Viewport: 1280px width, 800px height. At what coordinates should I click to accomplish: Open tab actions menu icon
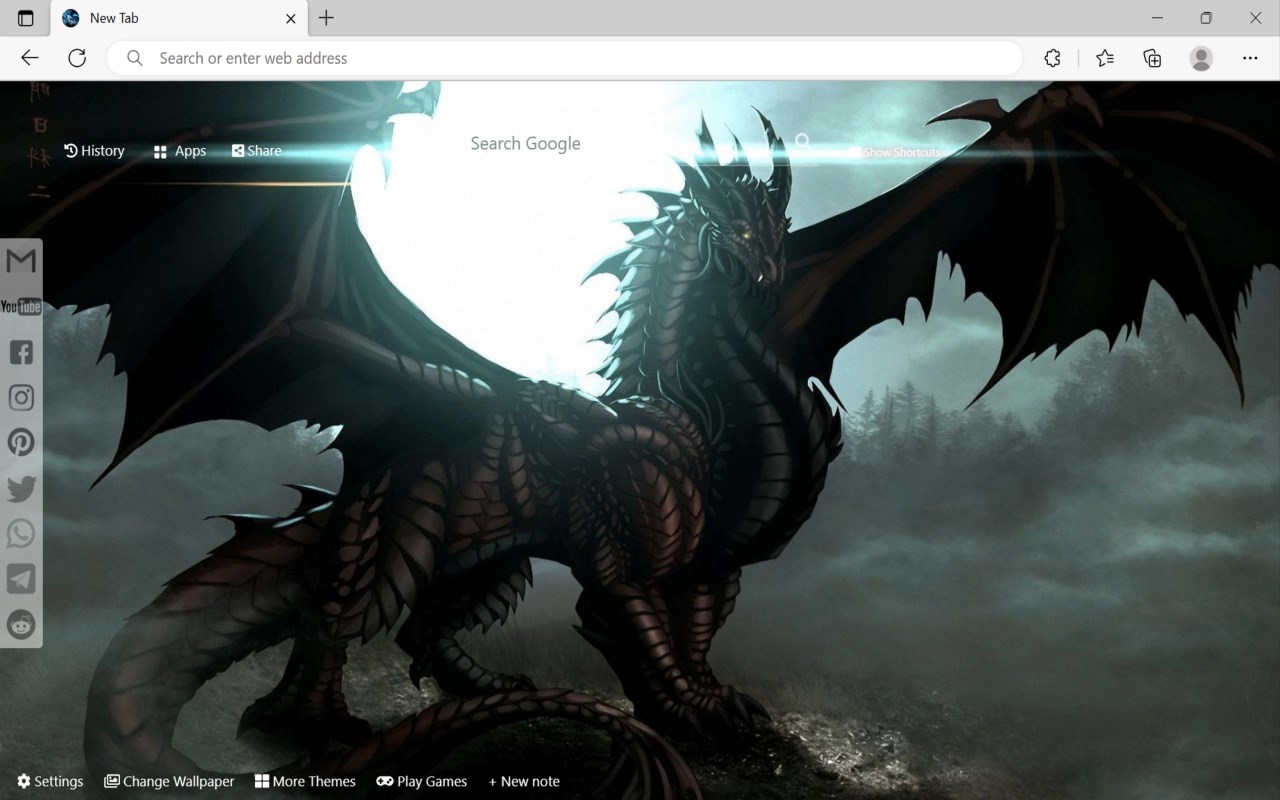pyautogui.click(x=26, y=18)
